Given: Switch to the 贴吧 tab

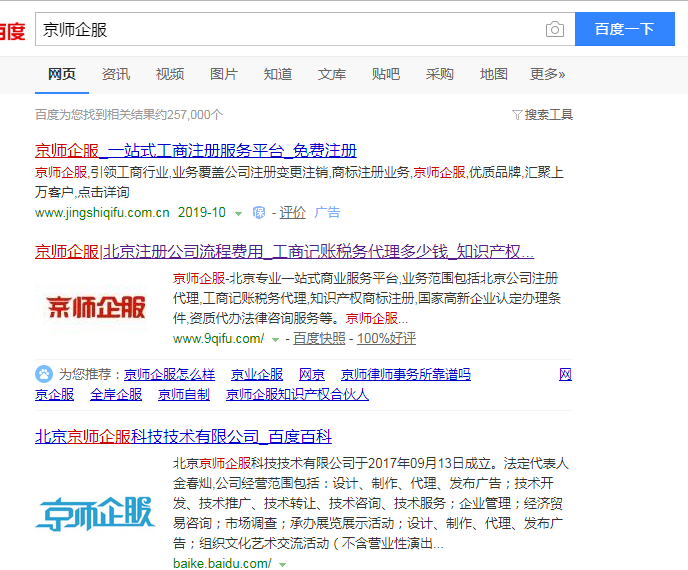Looking at the screenshot, I should click(x=386, y=74).
